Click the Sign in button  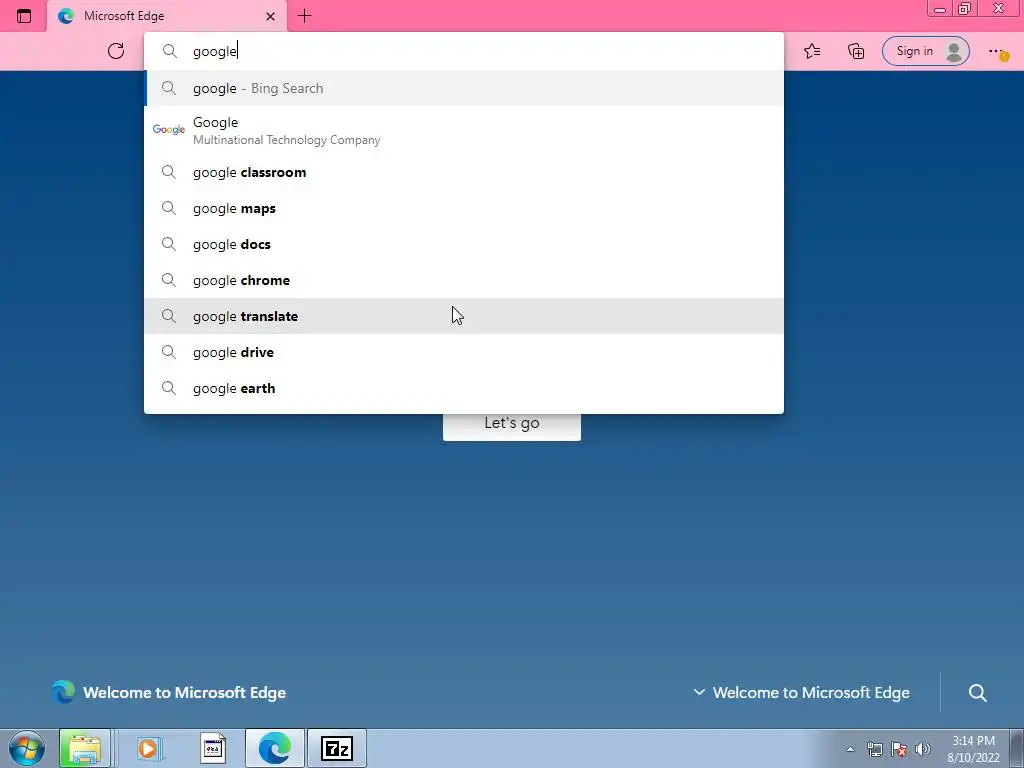coord(925,51)
